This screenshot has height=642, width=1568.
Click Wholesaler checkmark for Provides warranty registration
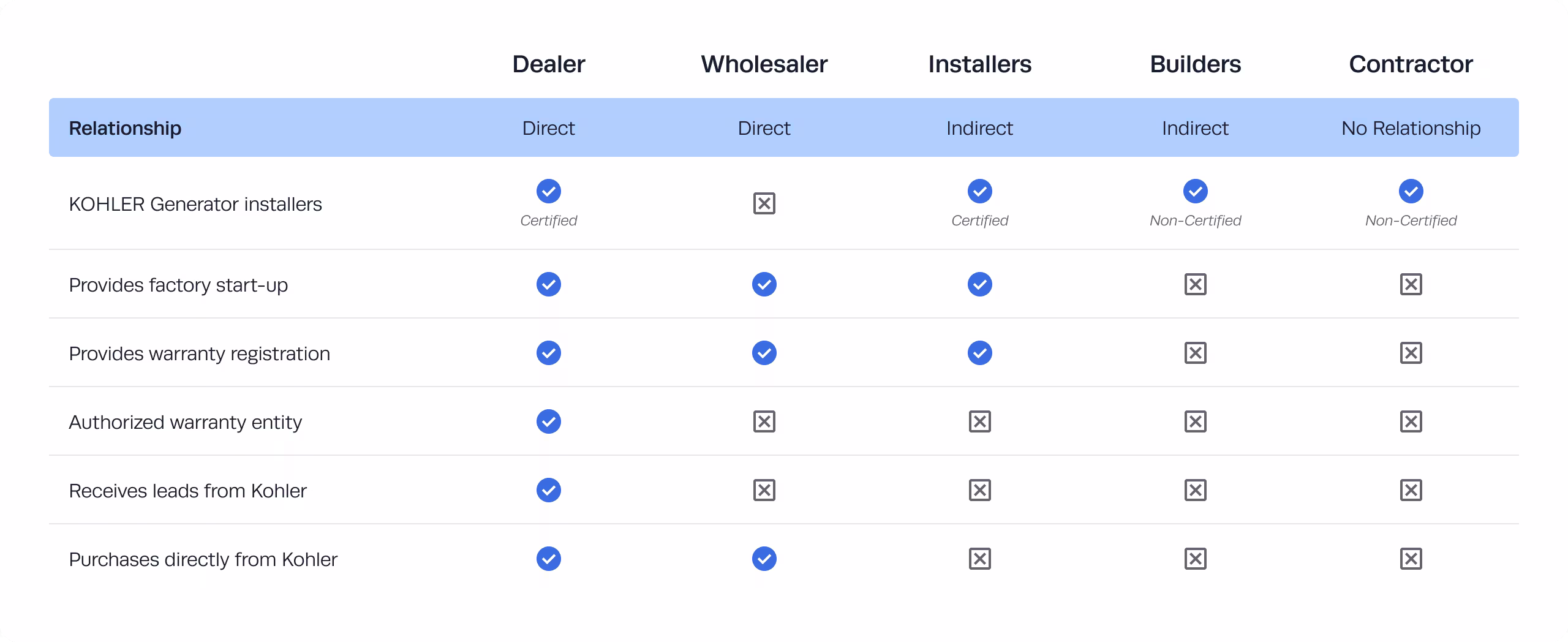pos(764,353)
